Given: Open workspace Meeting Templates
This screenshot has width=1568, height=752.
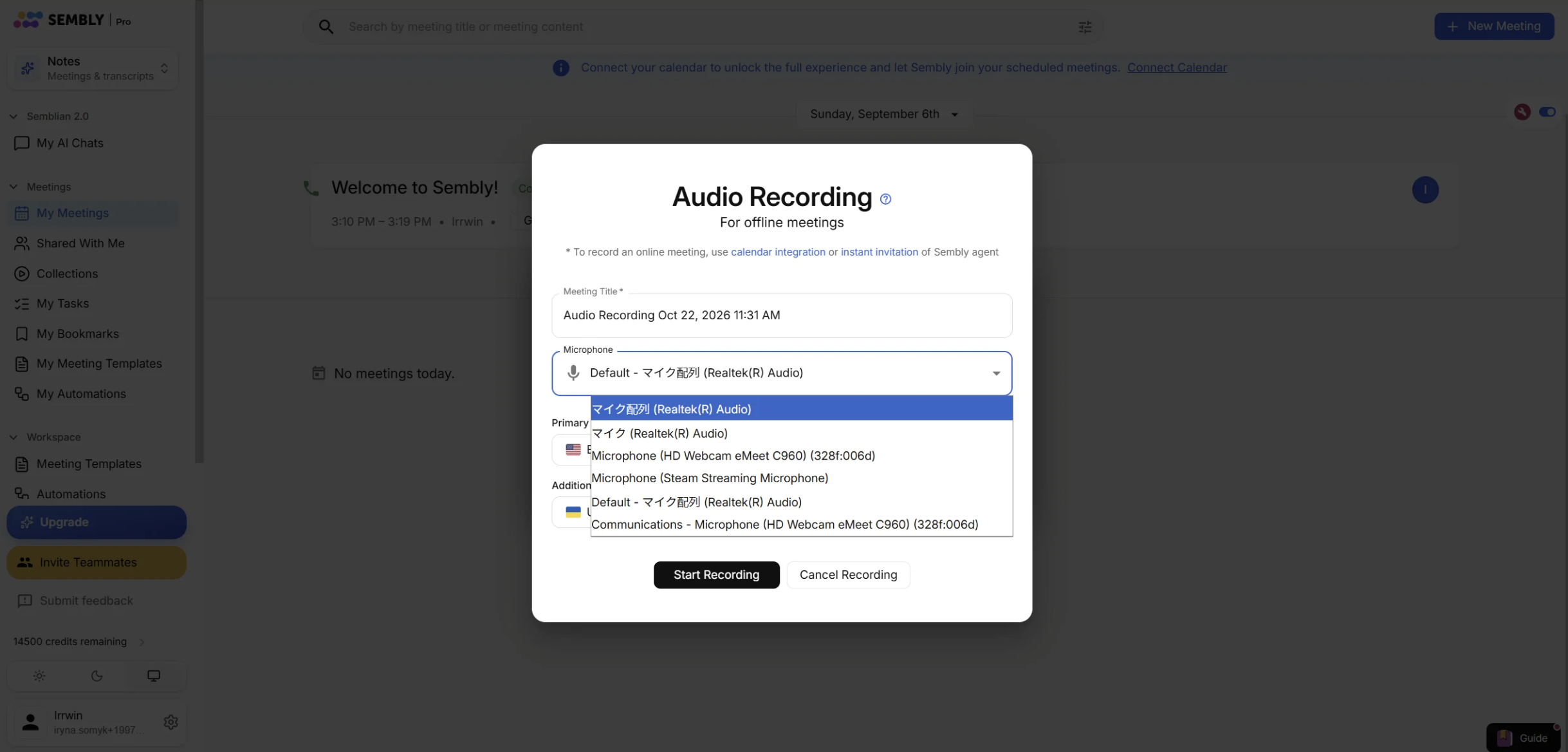Looking at the screenshot, I should pyautogui.click(x=89, y=464).
